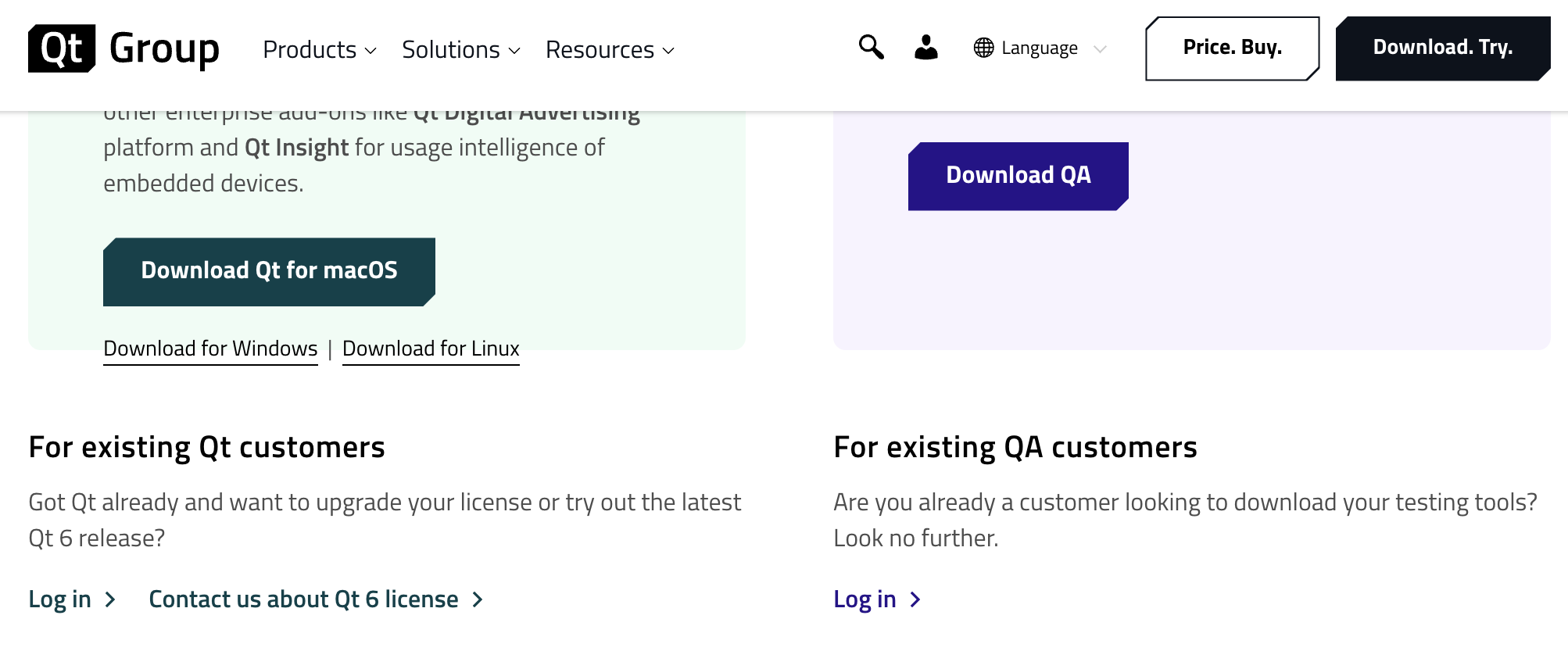Screen dimensions: 1568x669
Task: Expand the Products menu
Action: (x=319, y=50)
